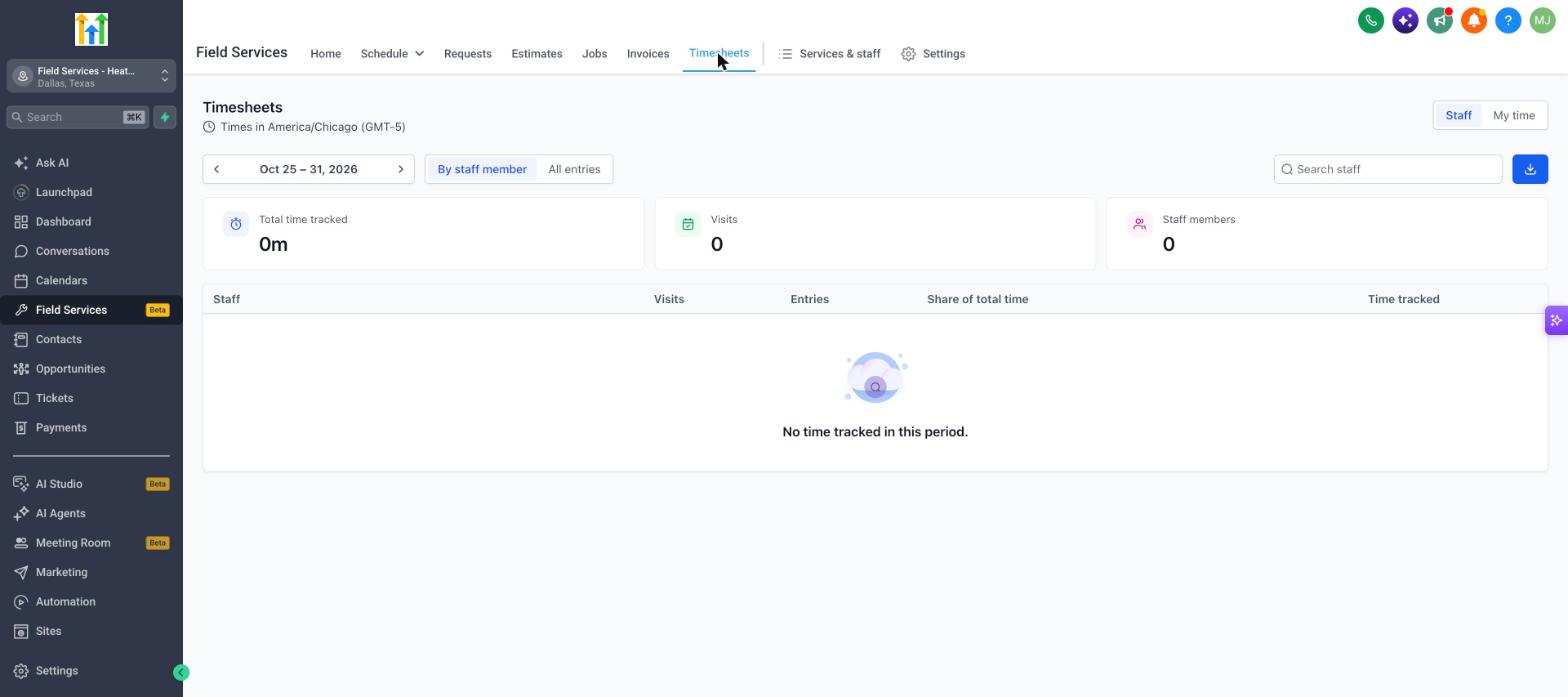Go to the Invoices tab
The height and width of the screenshot is (697, 1568).
coord(648,54)
